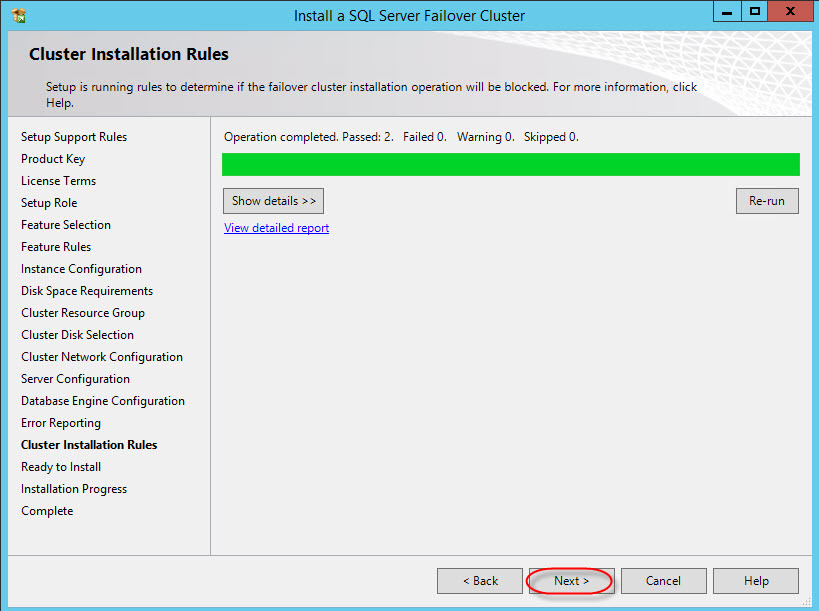Image resolution: width=819 pixels, height=611 pixels.
Task: Maximize the setup window
Action: pyautogui.click(x=755, y=11)
